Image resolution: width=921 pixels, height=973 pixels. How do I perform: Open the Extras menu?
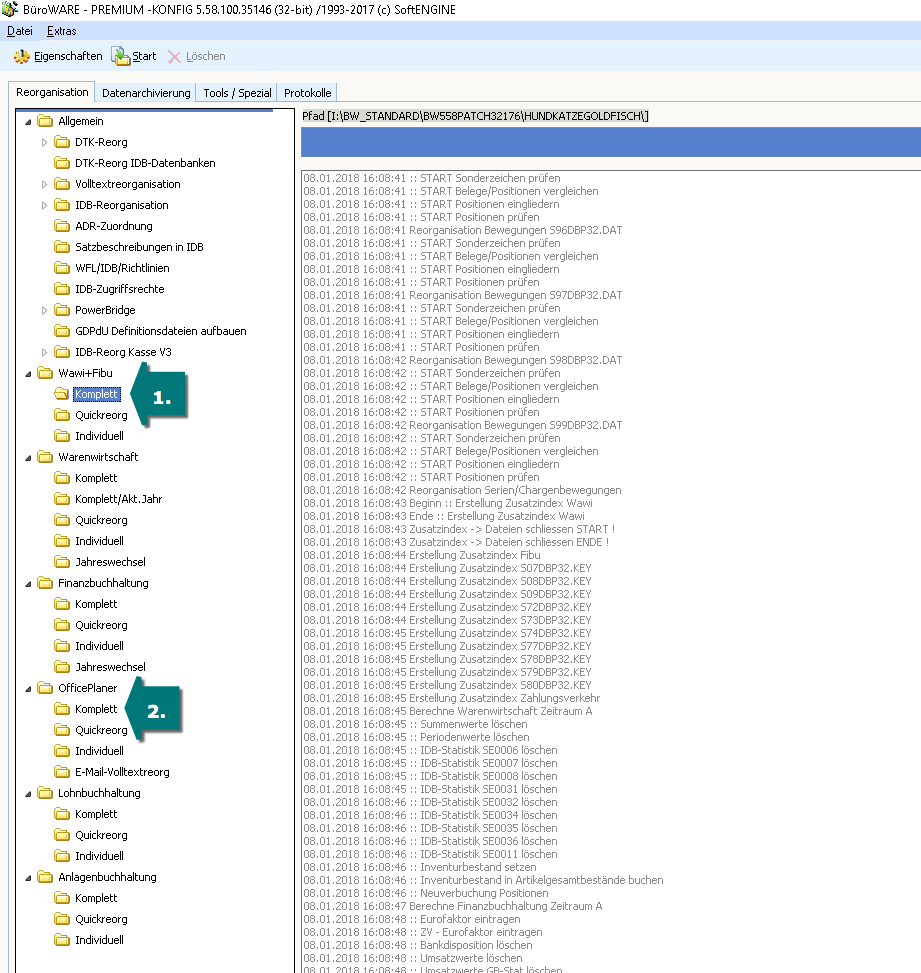click(62, 31)
